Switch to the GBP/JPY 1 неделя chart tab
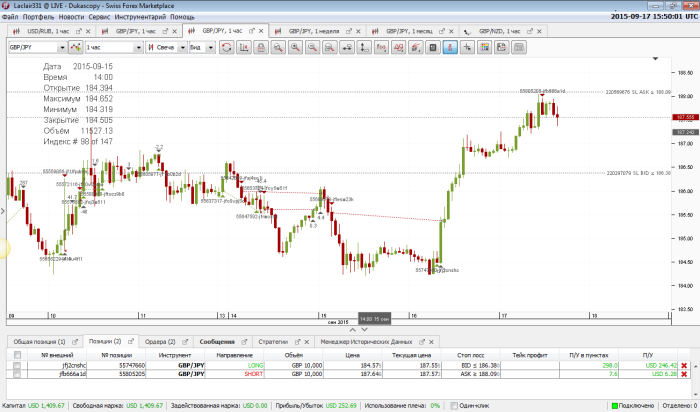700x412 pixels. coord(314,31)
